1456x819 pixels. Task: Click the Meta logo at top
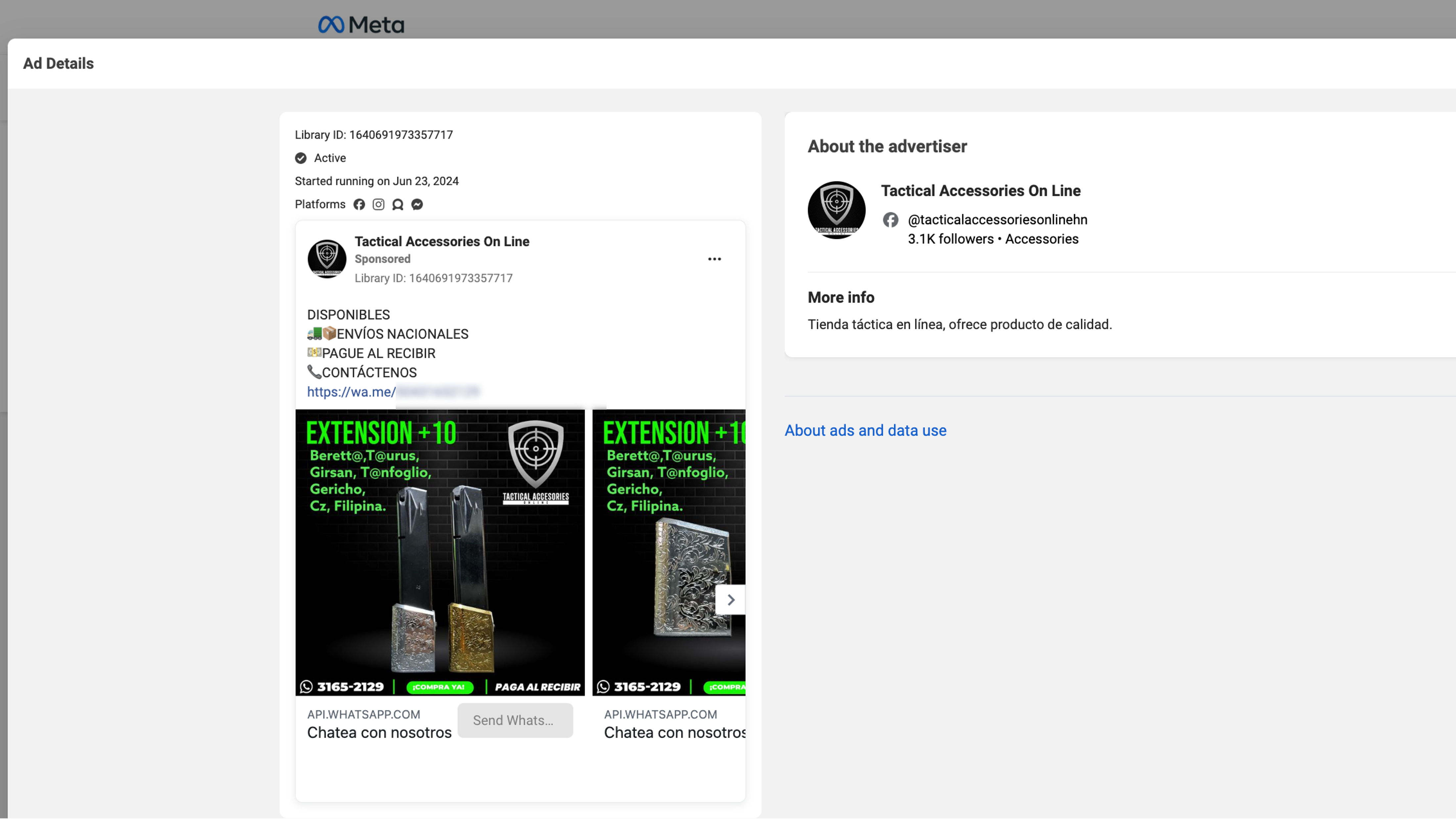click(361, 24)
